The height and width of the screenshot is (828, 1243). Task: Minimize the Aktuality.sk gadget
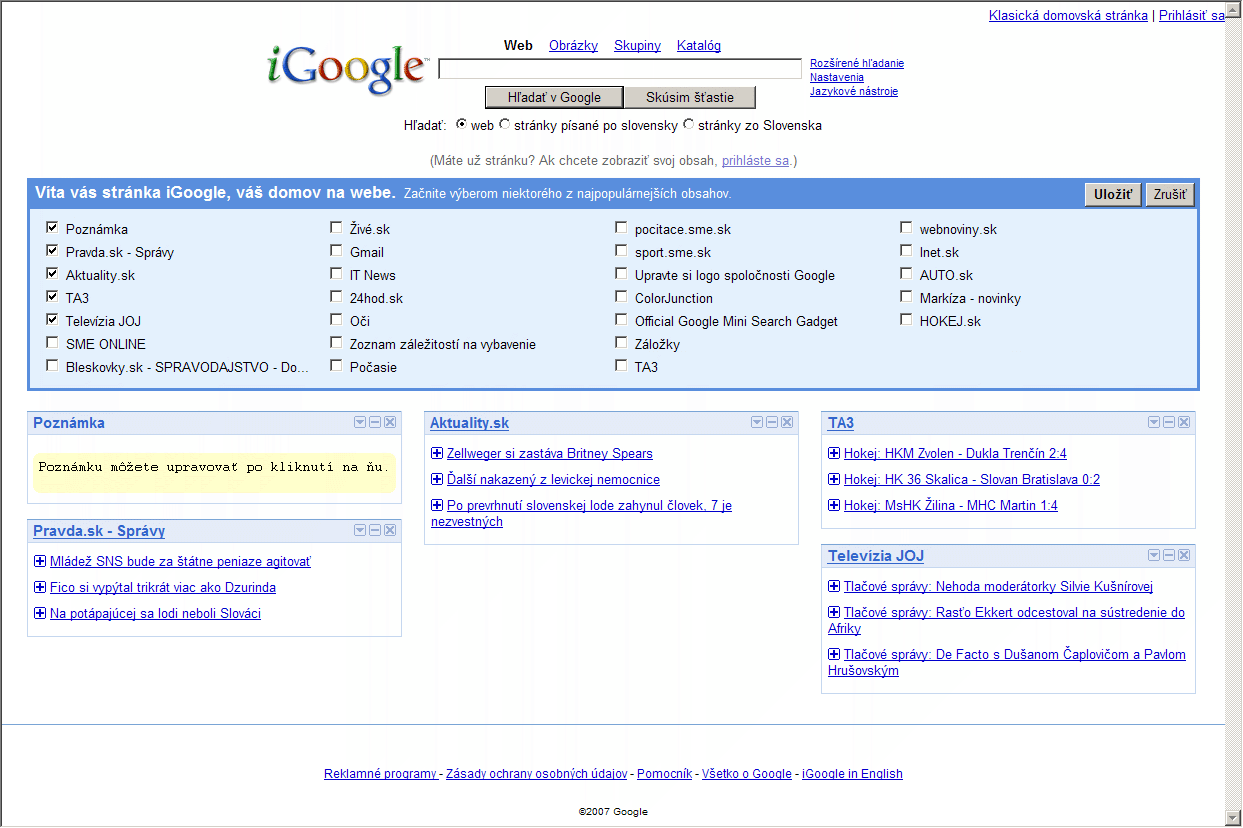point(772,422)
